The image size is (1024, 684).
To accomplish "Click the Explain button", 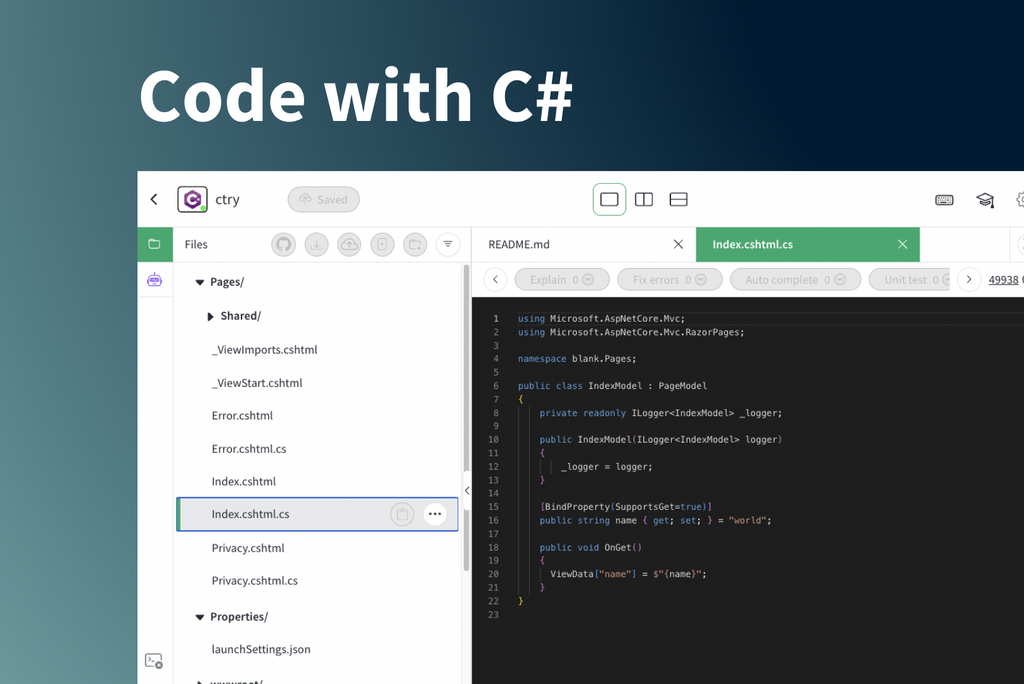I will point(561,280).
